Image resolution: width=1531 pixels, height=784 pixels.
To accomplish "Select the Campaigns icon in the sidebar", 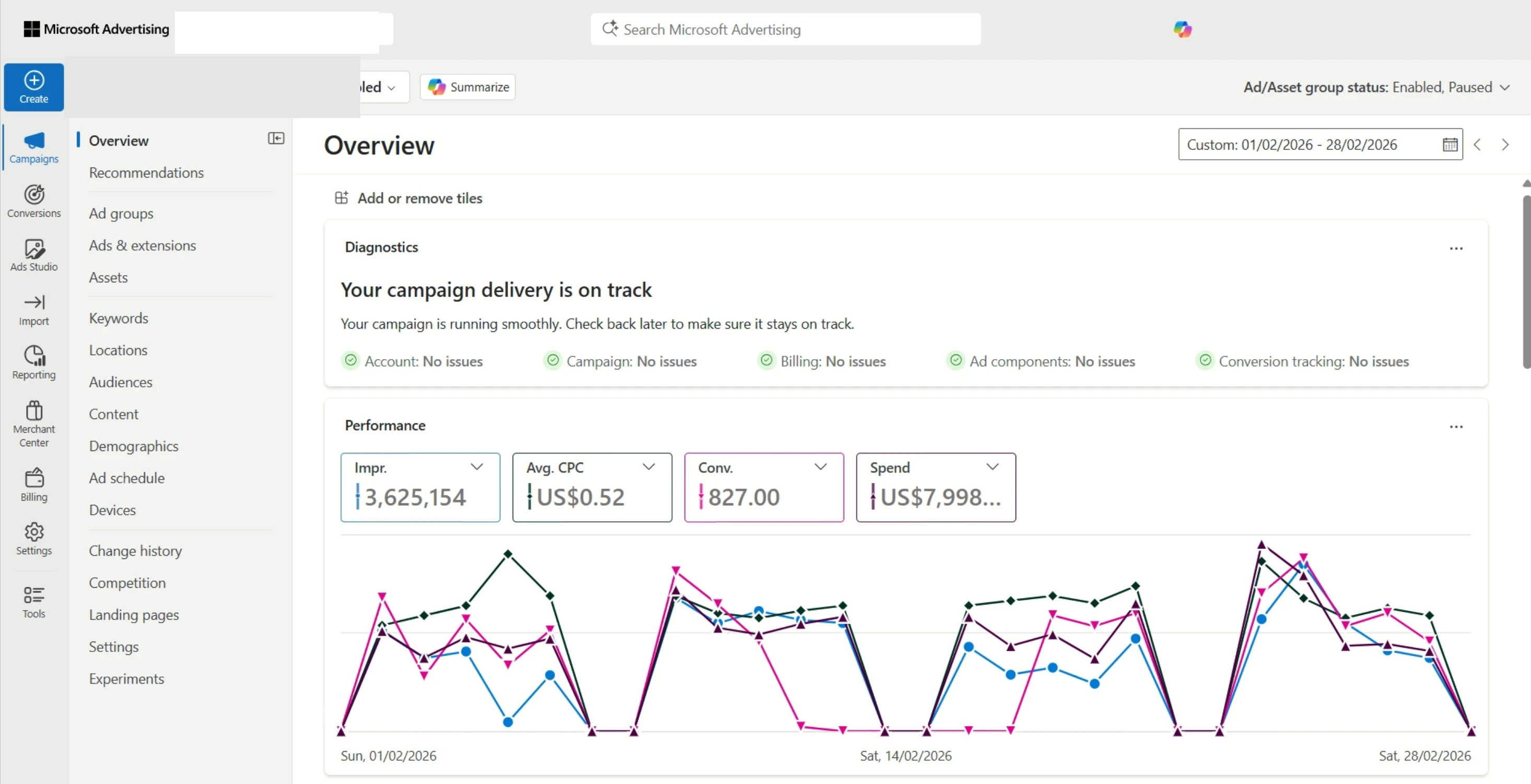I will [x=33, y=147].
